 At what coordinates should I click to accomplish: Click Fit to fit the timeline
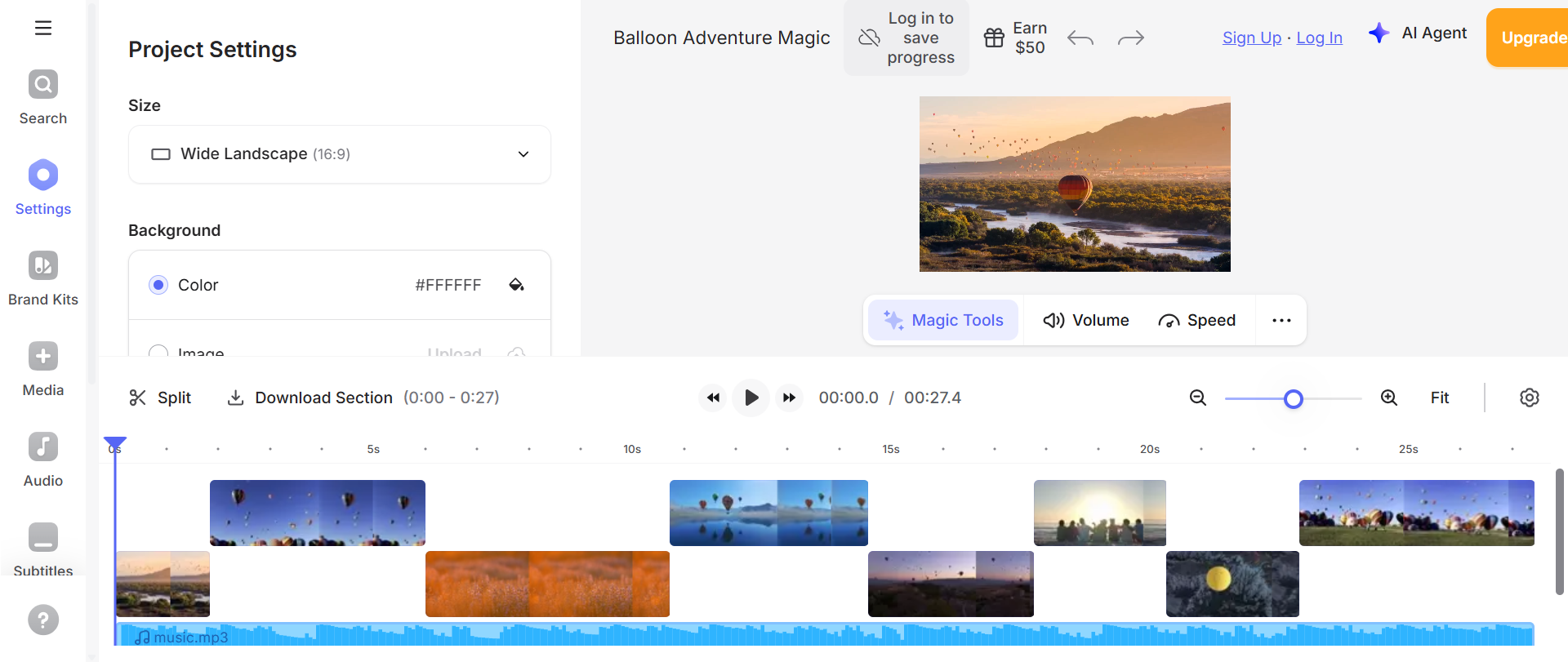(x=1440, y=398)
